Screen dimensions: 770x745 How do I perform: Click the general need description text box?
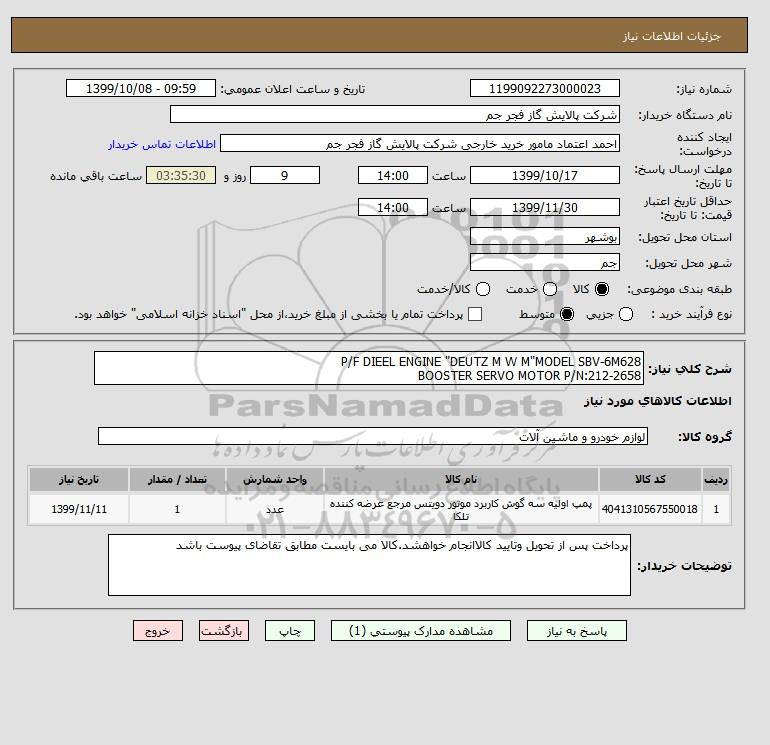(369, 368)
